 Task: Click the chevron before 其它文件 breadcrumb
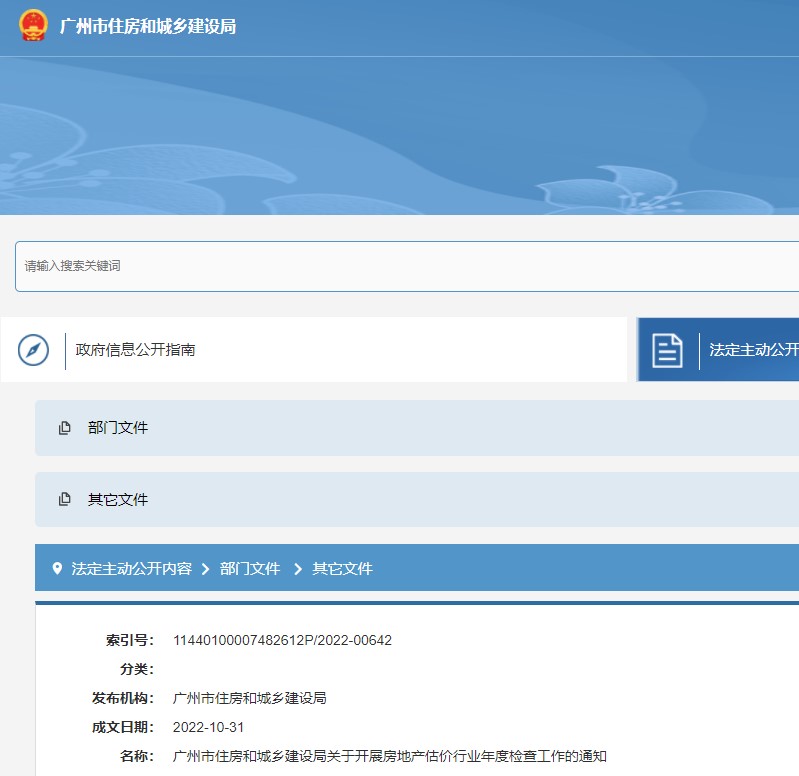297,569
